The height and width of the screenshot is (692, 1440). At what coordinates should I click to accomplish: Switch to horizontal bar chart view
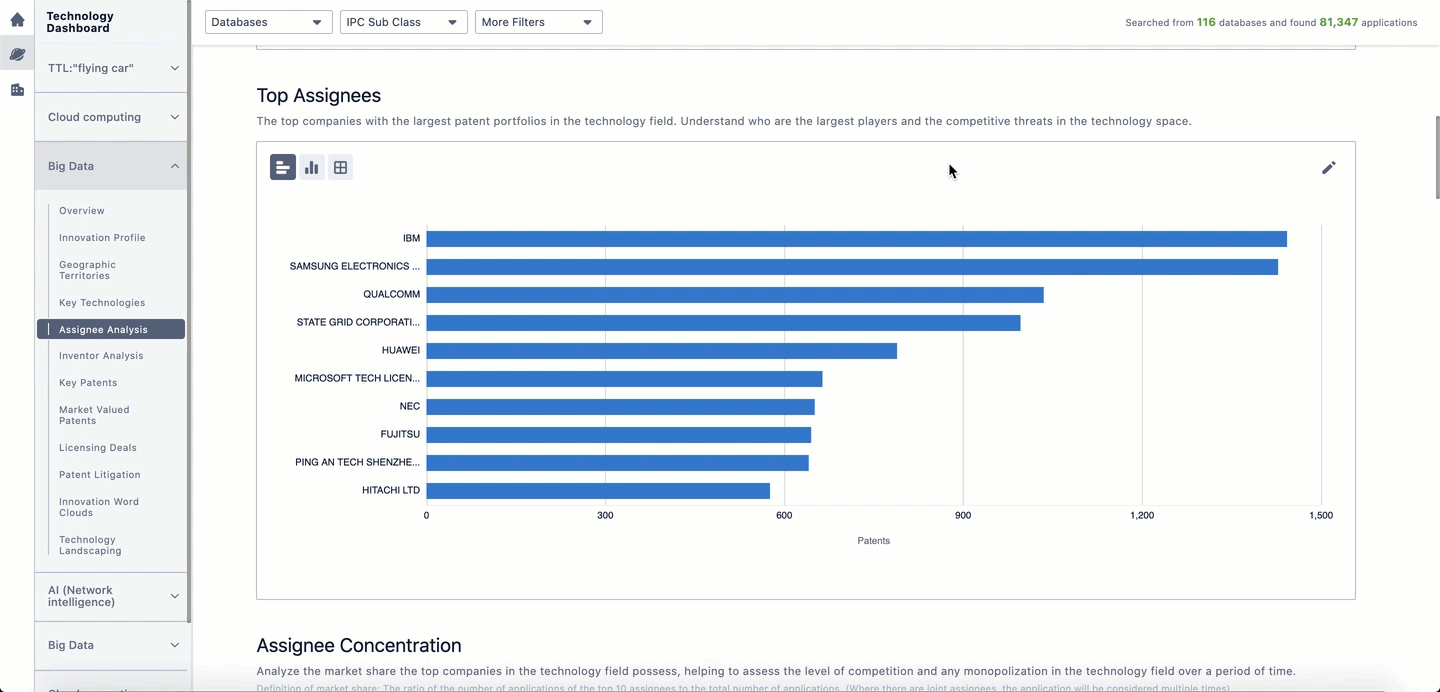[x=283, y=168]
